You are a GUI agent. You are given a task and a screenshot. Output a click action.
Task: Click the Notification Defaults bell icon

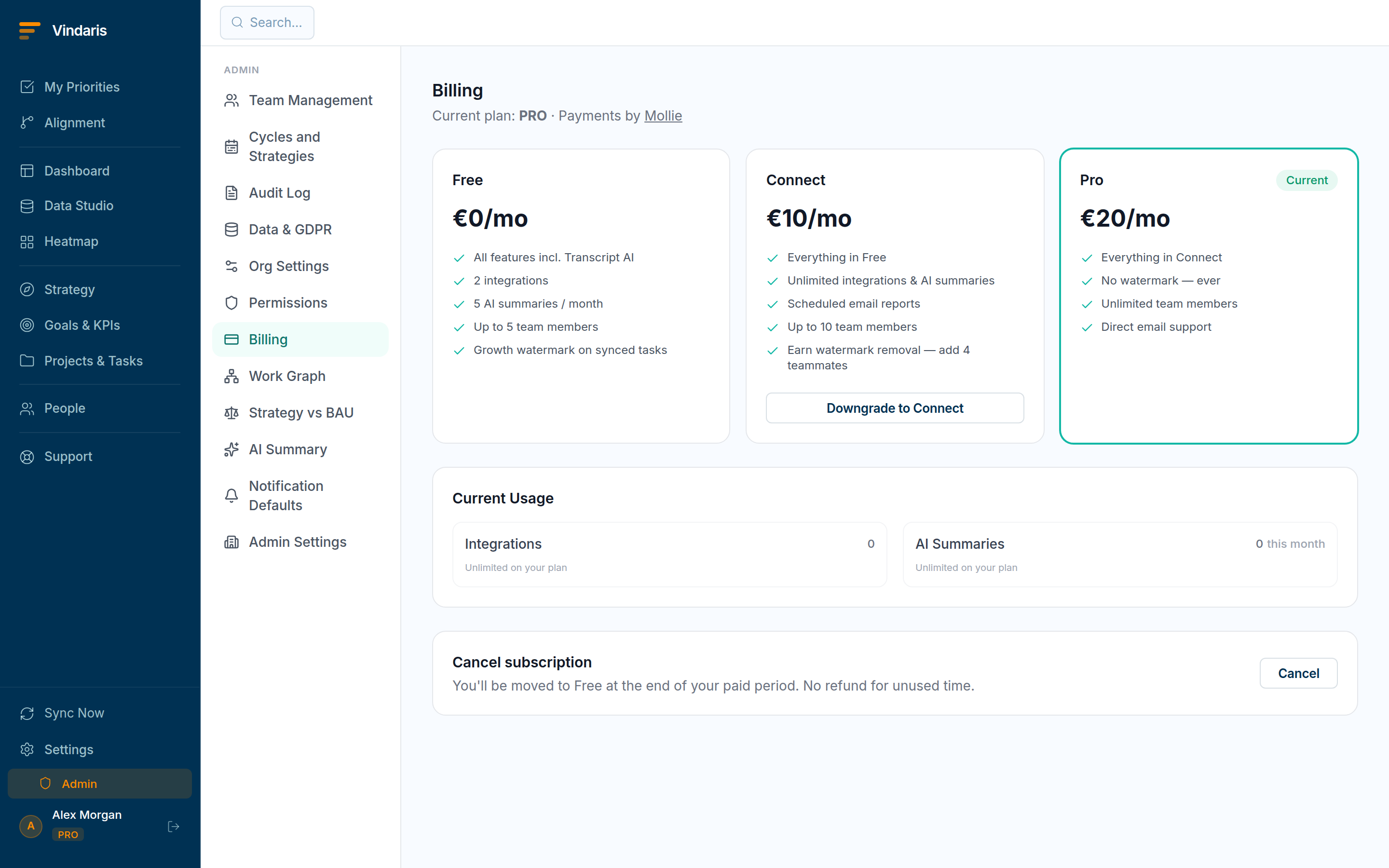tap(231, 495)
